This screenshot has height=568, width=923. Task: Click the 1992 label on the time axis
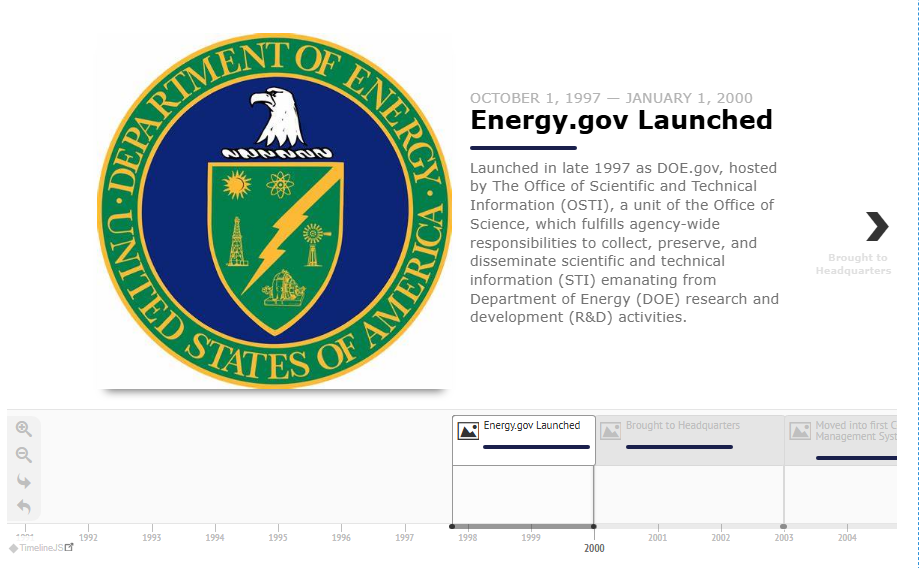(88, 537)
